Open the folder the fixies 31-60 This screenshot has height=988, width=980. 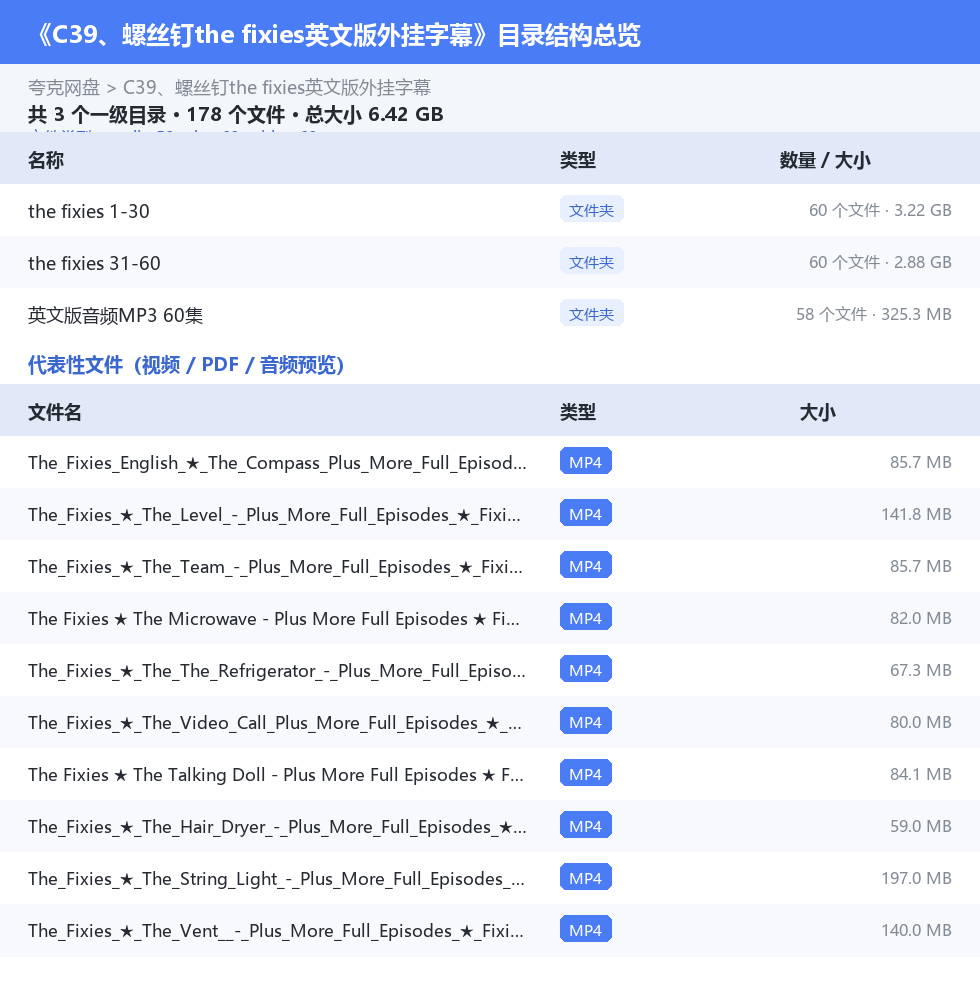coord(94,263)
